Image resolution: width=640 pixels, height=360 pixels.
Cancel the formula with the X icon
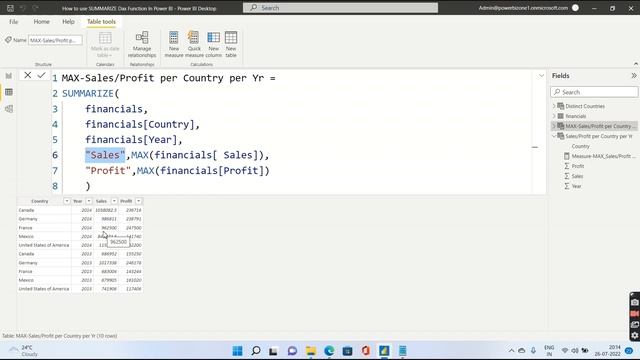[x=27, y=75]
